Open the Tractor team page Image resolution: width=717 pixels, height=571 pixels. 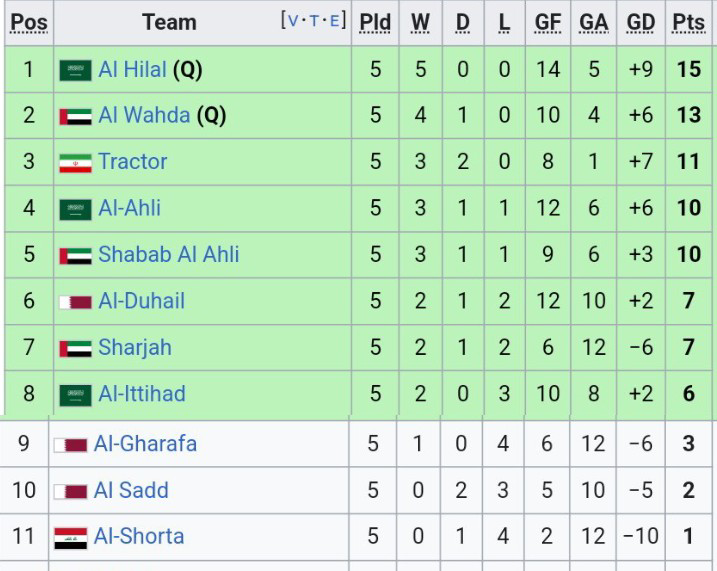point(132,161)
